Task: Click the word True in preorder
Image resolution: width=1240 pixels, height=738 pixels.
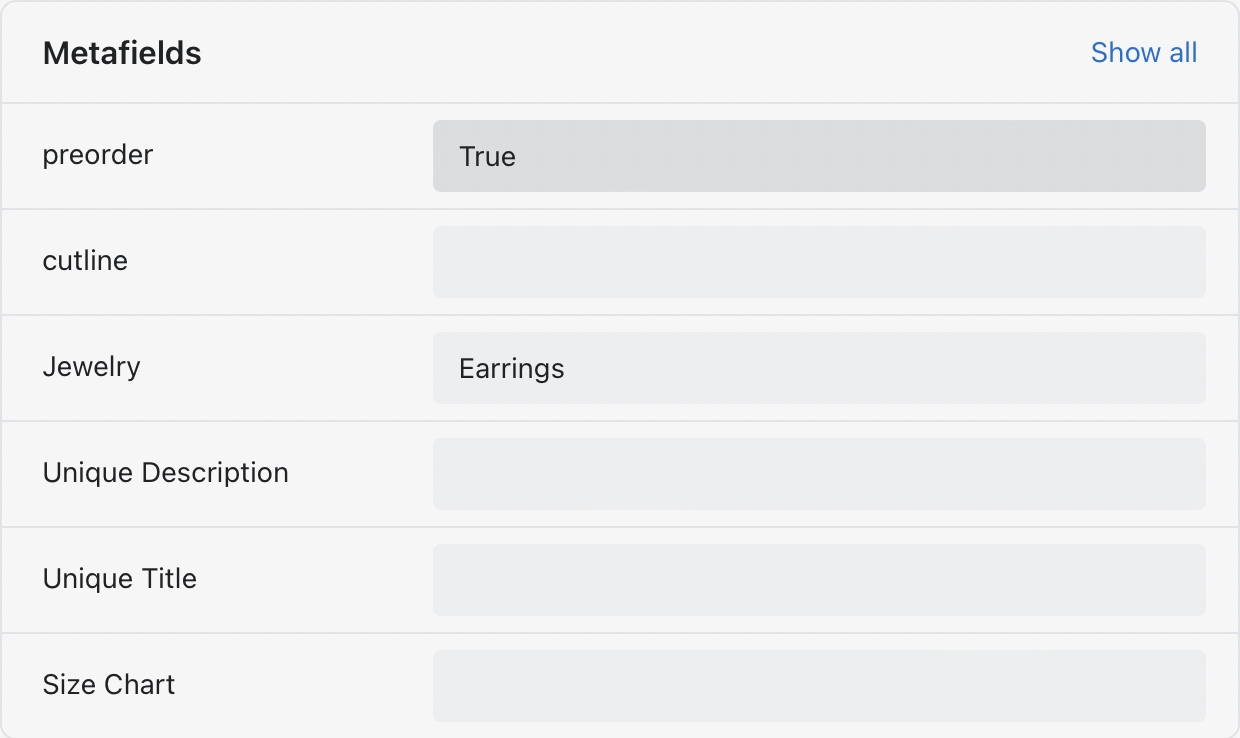Action: click(487, 156)
